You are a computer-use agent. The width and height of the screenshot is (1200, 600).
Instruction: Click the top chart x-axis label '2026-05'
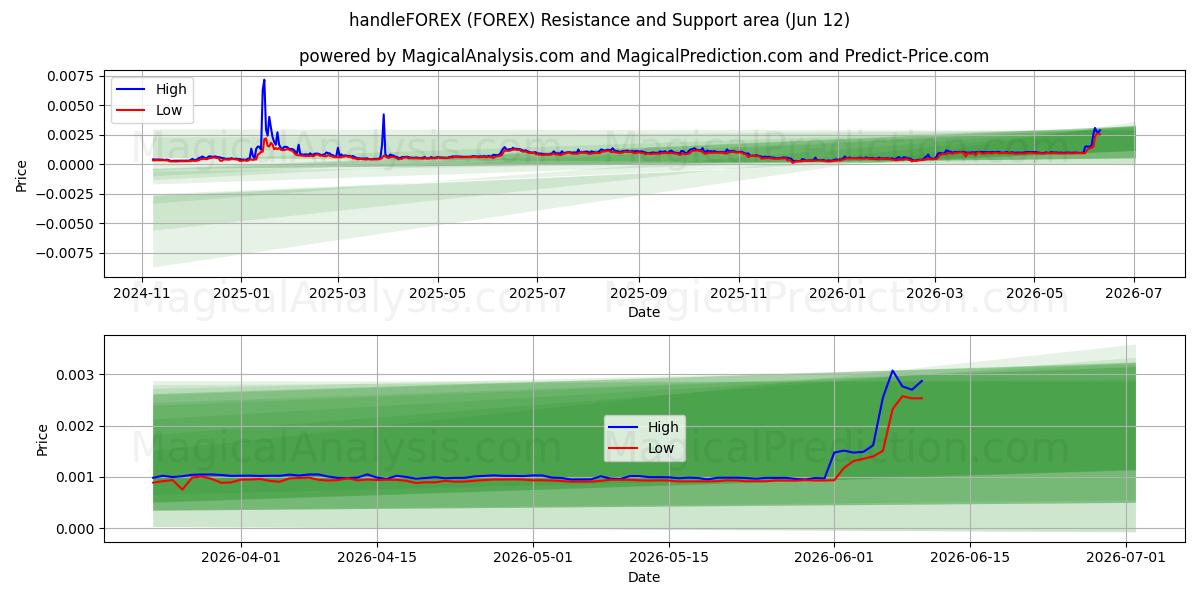pos(1034,295)
